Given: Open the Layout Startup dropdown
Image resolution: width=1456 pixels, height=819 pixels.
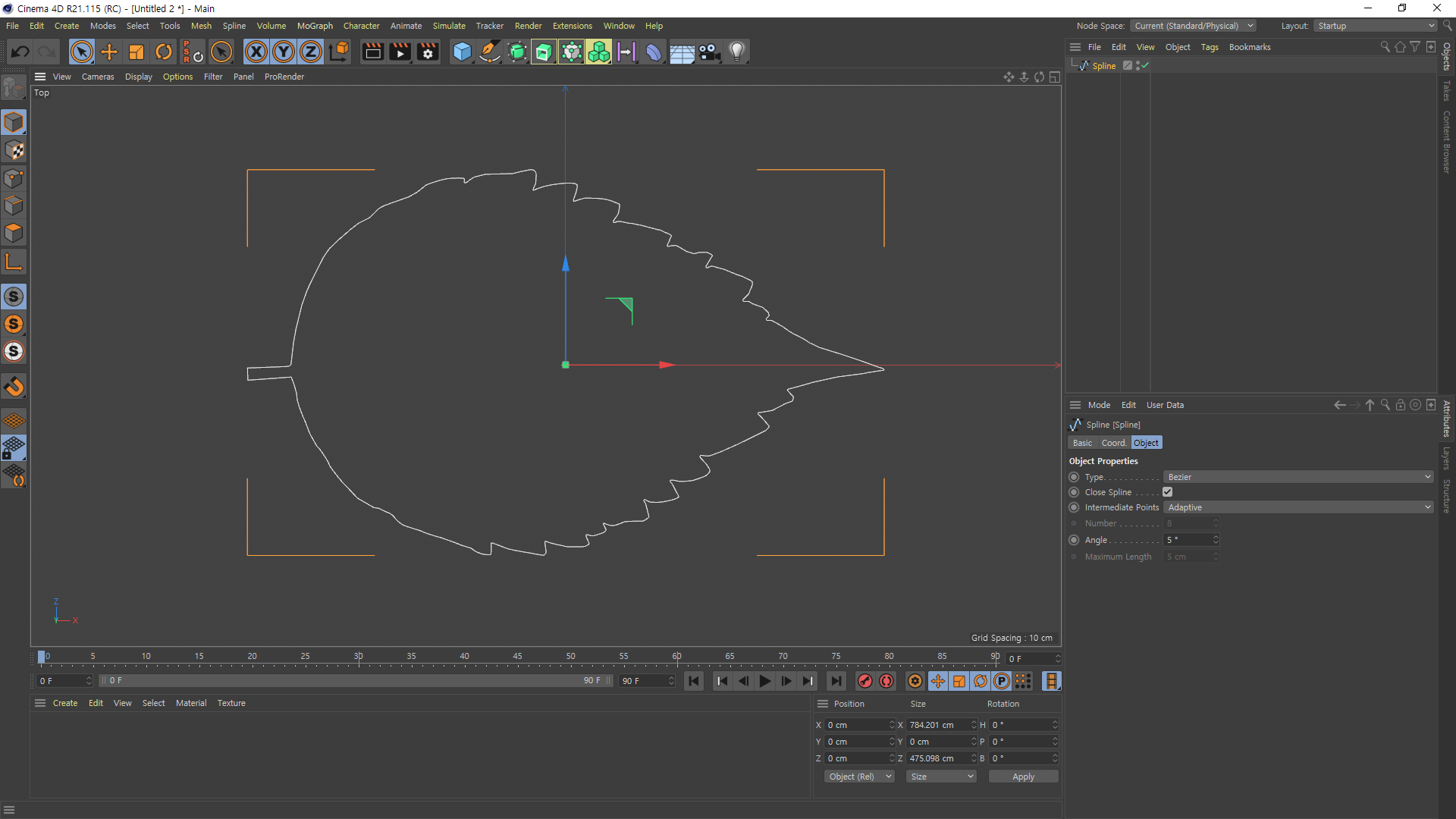Looking at the screenshot, I should click(x=1376, y=26).
